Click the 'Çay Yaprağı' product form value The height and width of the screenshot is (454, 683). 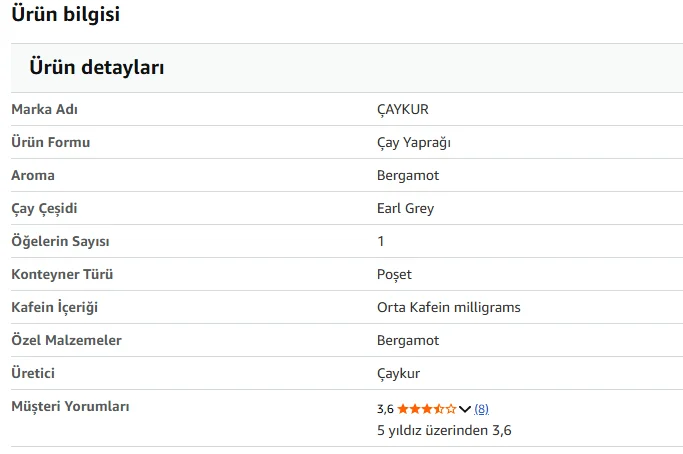pos(414,142)
